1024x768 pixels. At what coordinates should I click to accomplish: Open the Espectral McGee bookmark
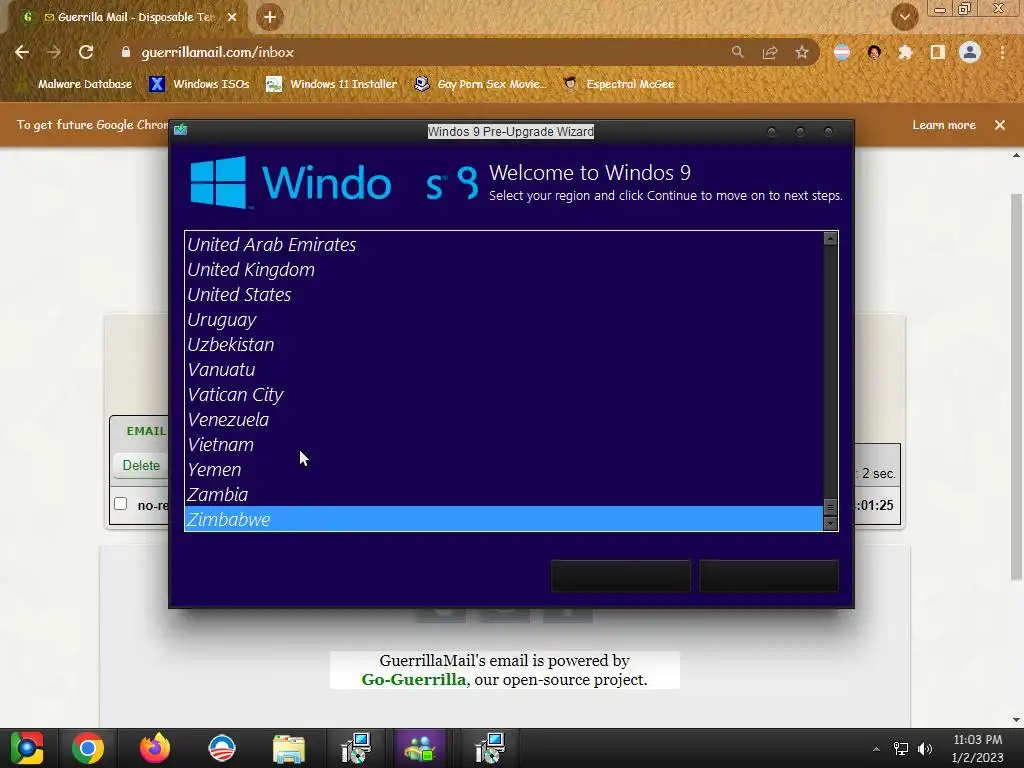[x=618, y=84]
